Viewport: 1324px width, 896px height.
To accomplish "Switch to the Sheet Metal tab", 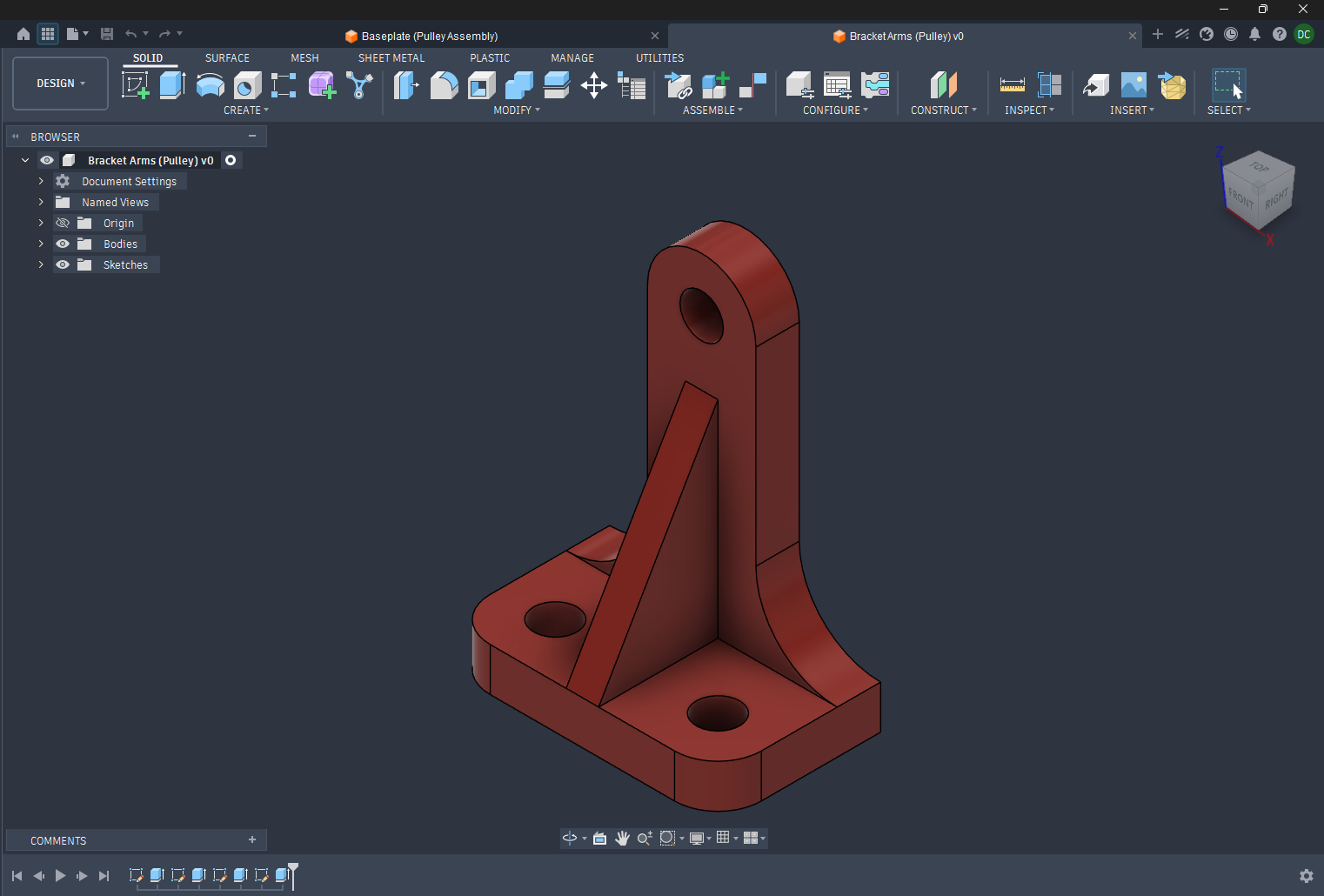I will pyautogui.click(x=391, y=58).
